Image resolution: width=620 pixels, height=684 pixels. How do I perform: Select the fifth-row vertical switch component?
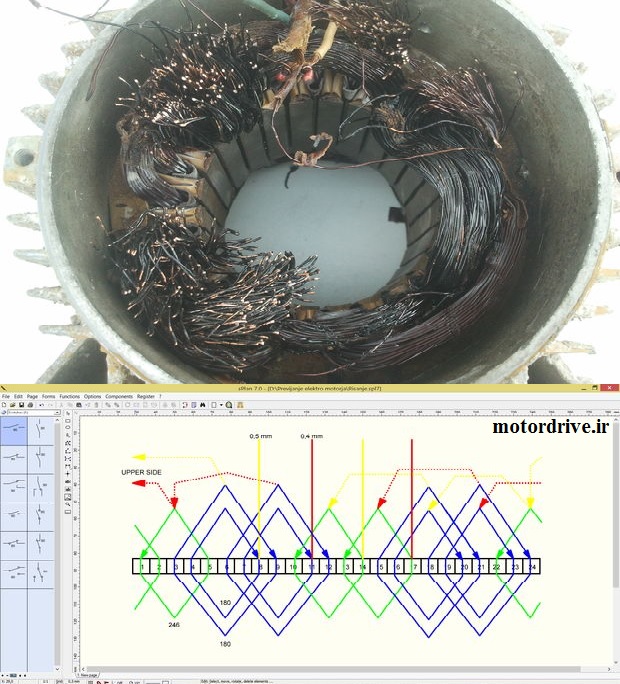coord(41,545)
